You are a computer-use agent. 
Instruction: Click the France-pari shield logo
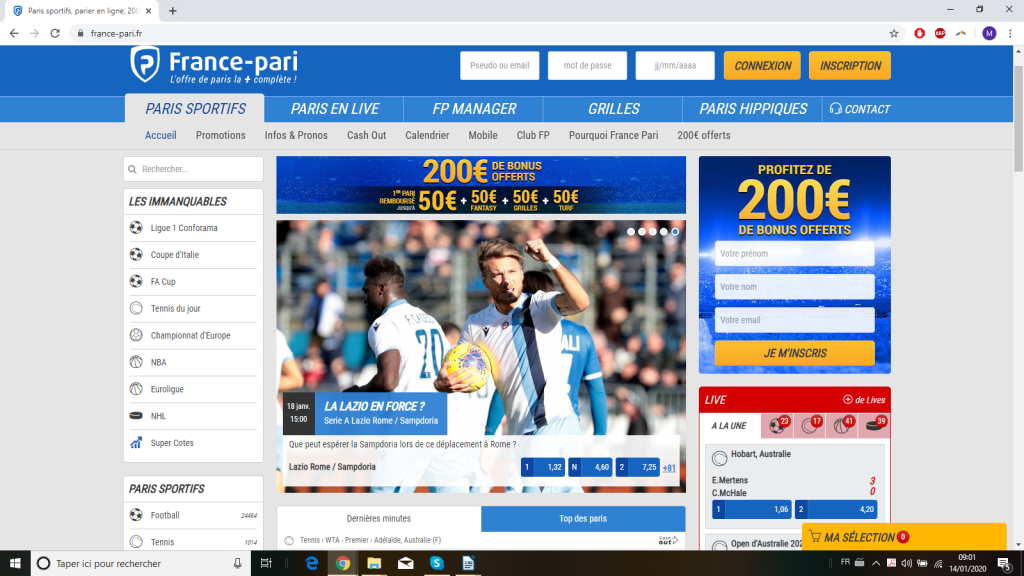tap(144, 64)
